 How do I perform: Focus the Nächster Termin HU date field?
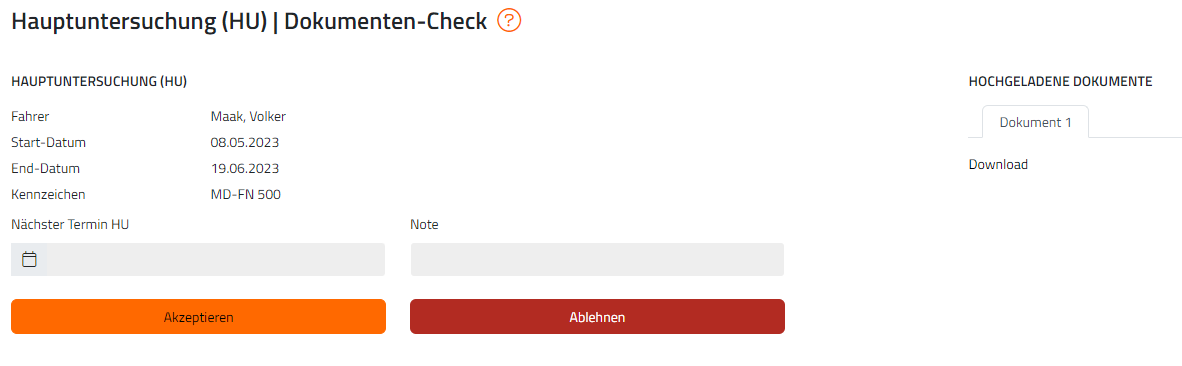click(198, 259)
